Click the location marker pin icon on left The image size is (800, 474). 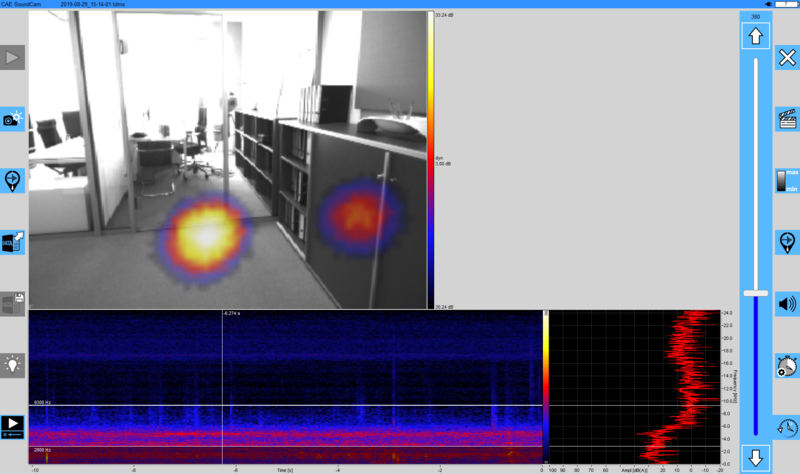pyautogui.click(x=12, y=180)
